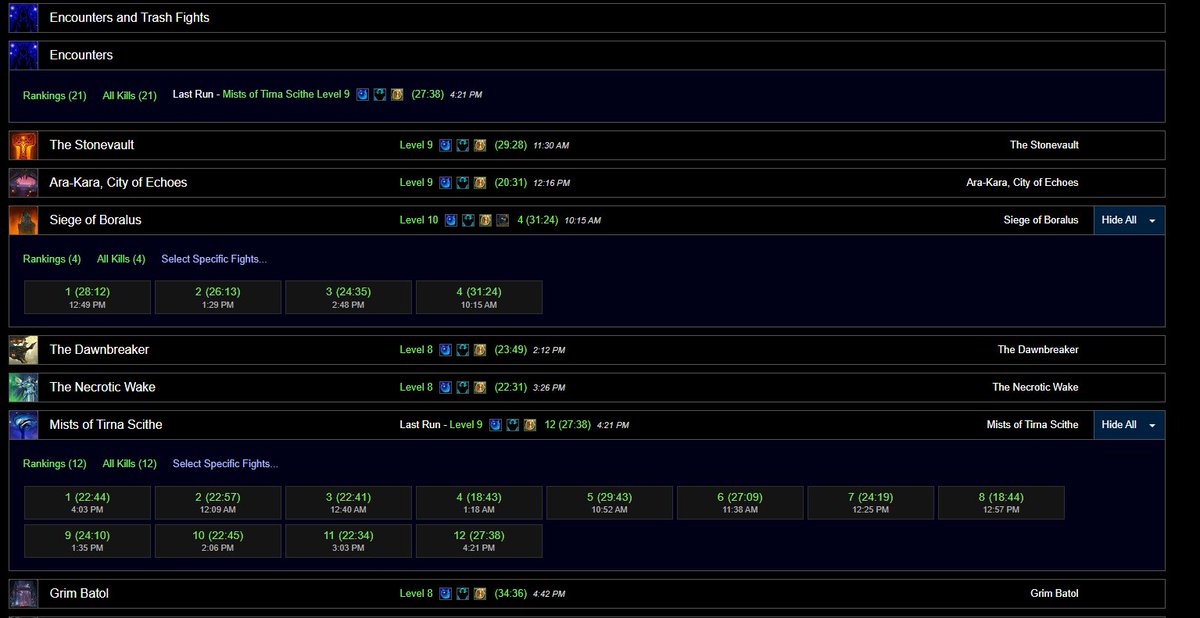Click dark fourth affix icon on Siege of Boralus row
Viewport: 1200px width, 618px height.
pos(503,220)
